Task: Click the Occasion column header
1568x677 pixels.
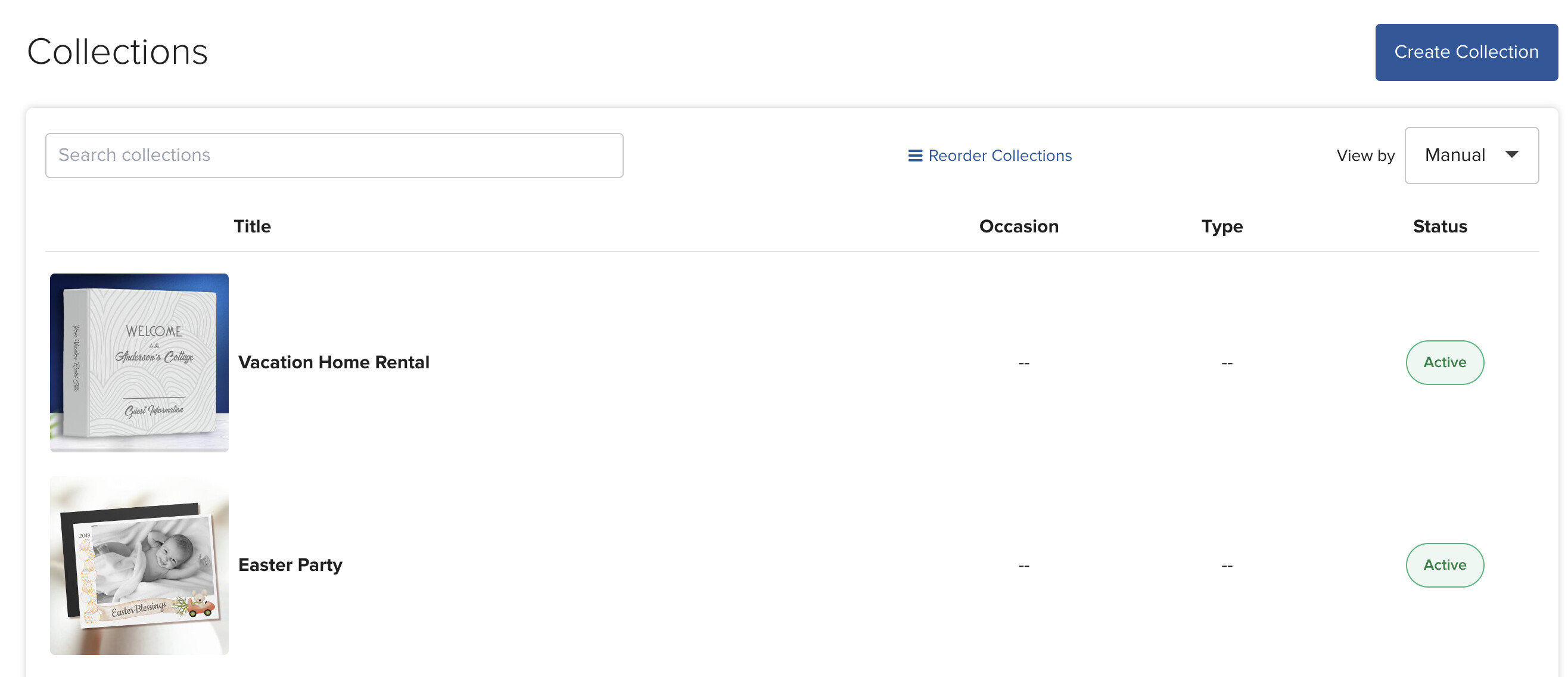Action: [x=1018, y=226]
